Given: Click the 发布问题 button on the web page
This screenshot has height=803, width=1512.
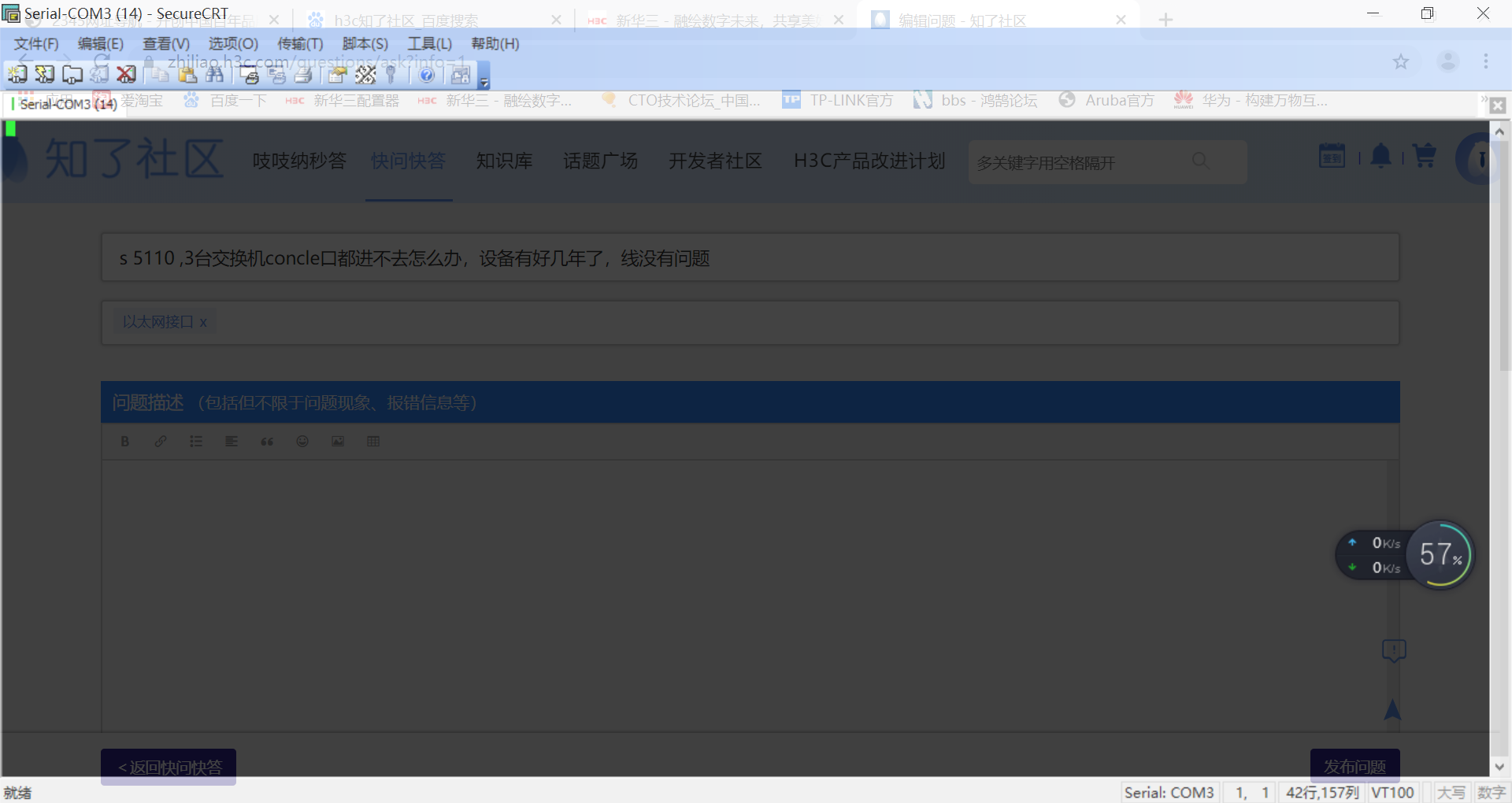Looking at the screenshot, I should (1354, 766).
